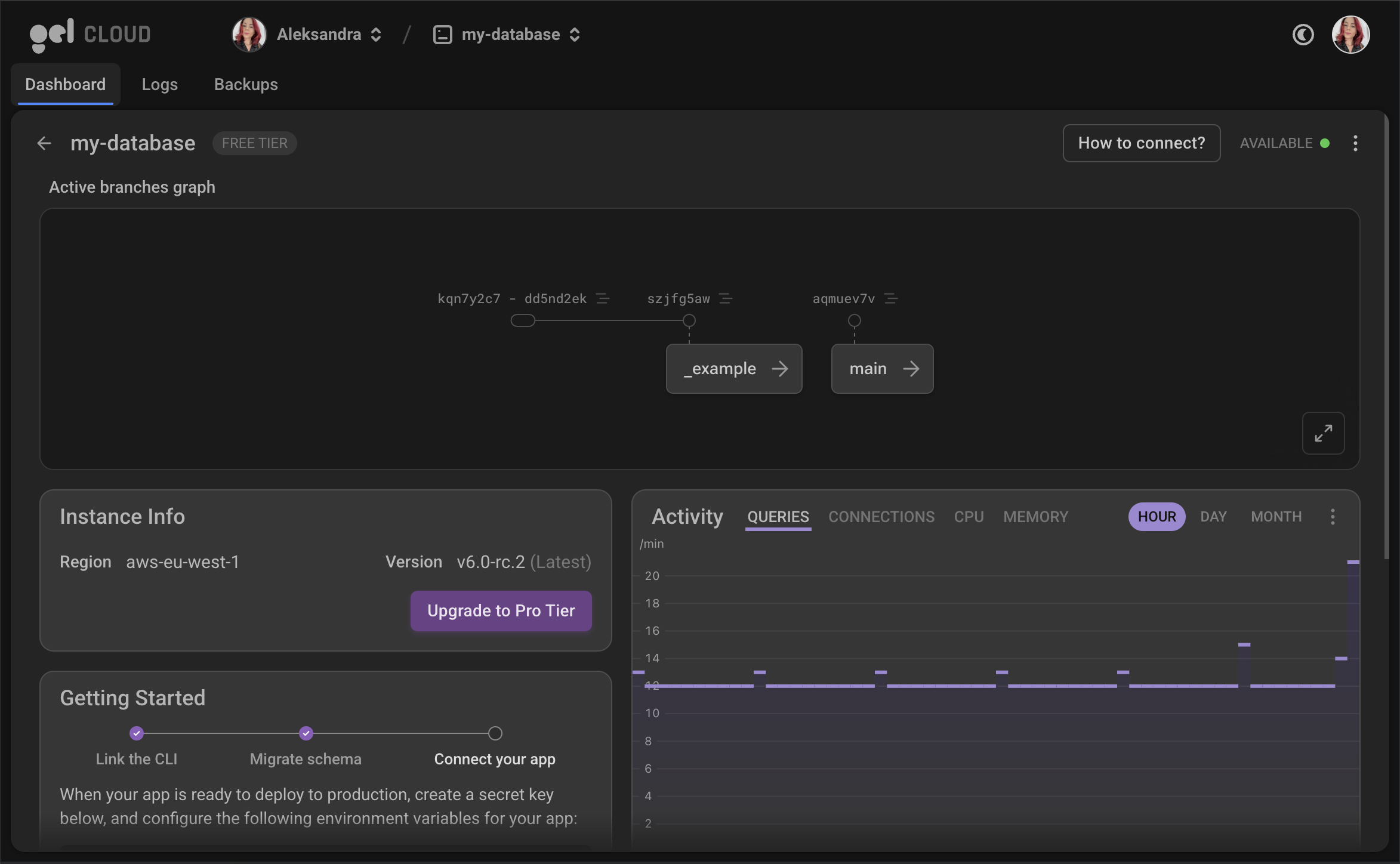The width and height of the screenshot is (1400, 864).
Task: Click the Migrate schema step
Action: [306, 746]
